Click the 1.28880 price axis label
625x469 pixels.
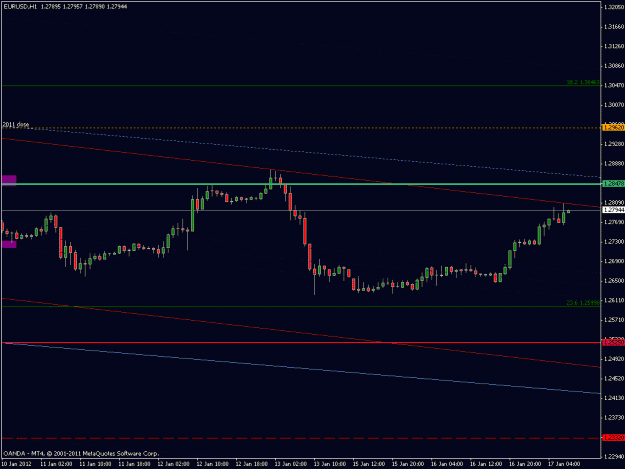pos(614,163)
